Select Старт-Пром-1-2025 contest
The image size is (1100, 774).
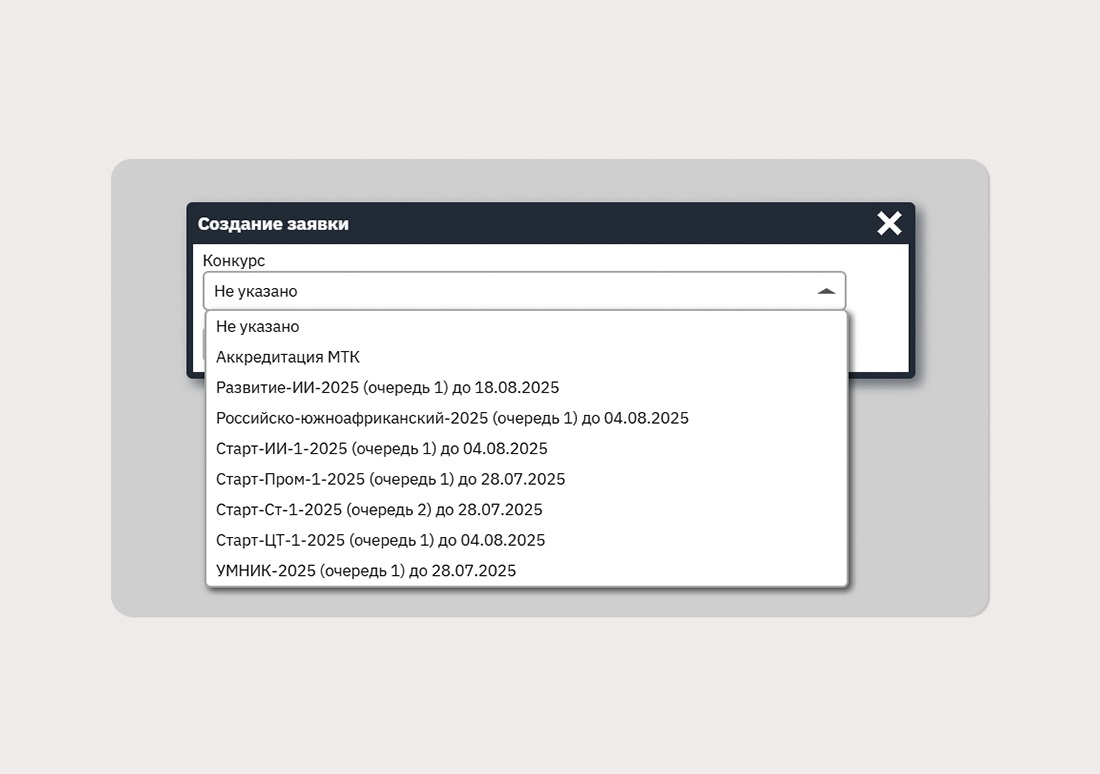[x=390, y=479]
